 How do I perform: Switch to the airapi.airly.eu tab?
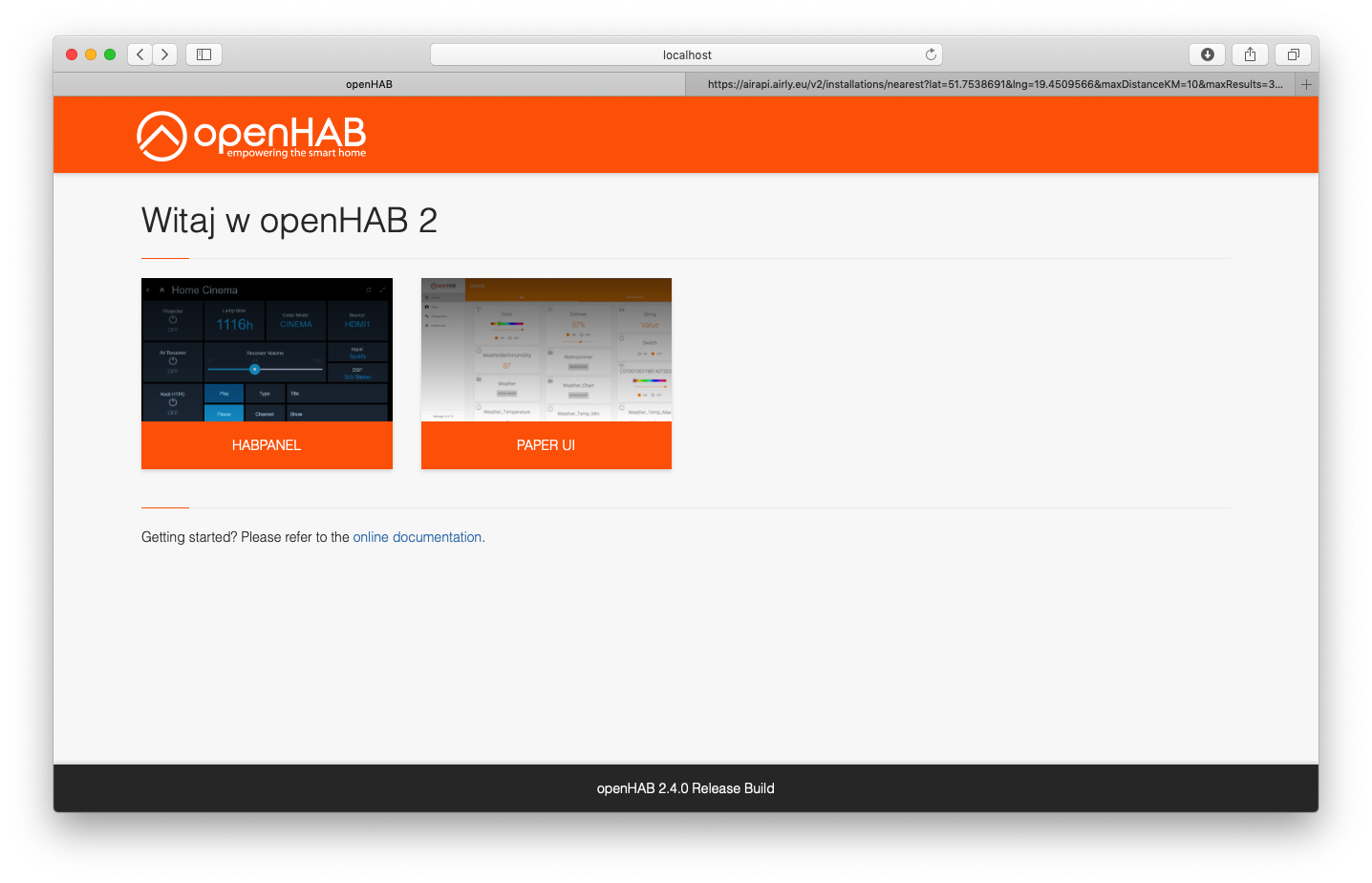tap(990, 84)
